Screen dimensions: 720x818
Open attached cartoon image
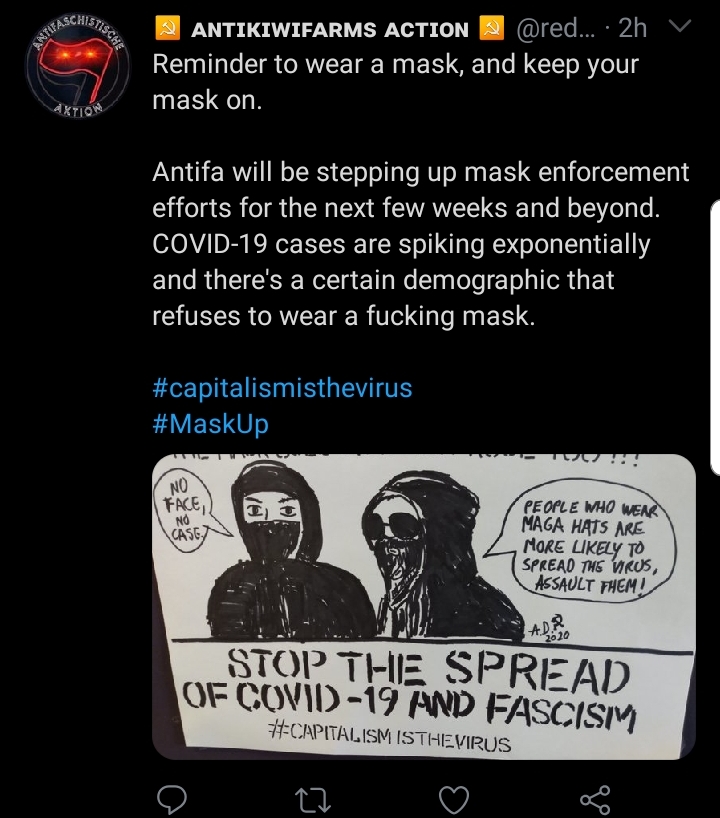click(x=424, y=607)
